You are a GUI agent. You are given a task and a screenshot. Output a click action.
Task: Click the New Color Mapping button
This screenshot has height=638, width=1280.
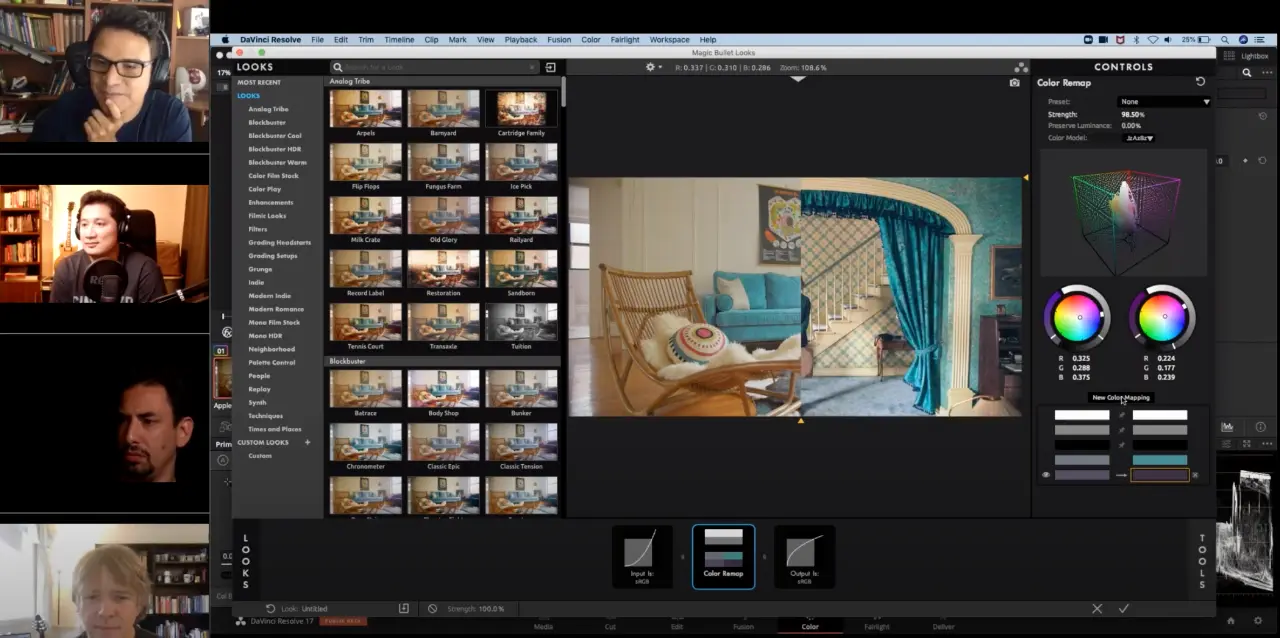click(x=1121, y=397)
